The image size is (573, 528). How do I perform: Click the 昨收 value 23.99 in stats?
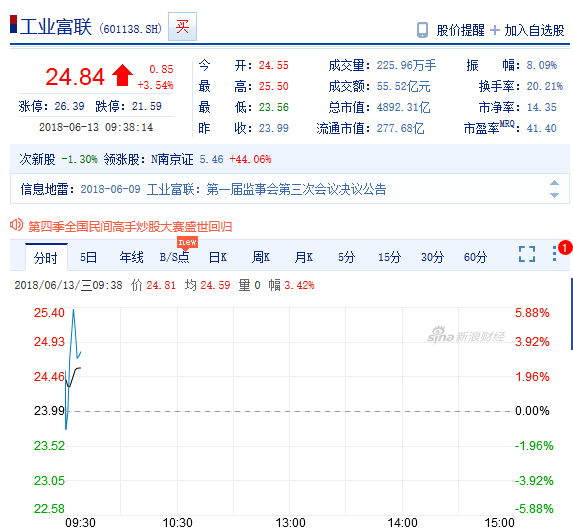(x=274, y=128)
